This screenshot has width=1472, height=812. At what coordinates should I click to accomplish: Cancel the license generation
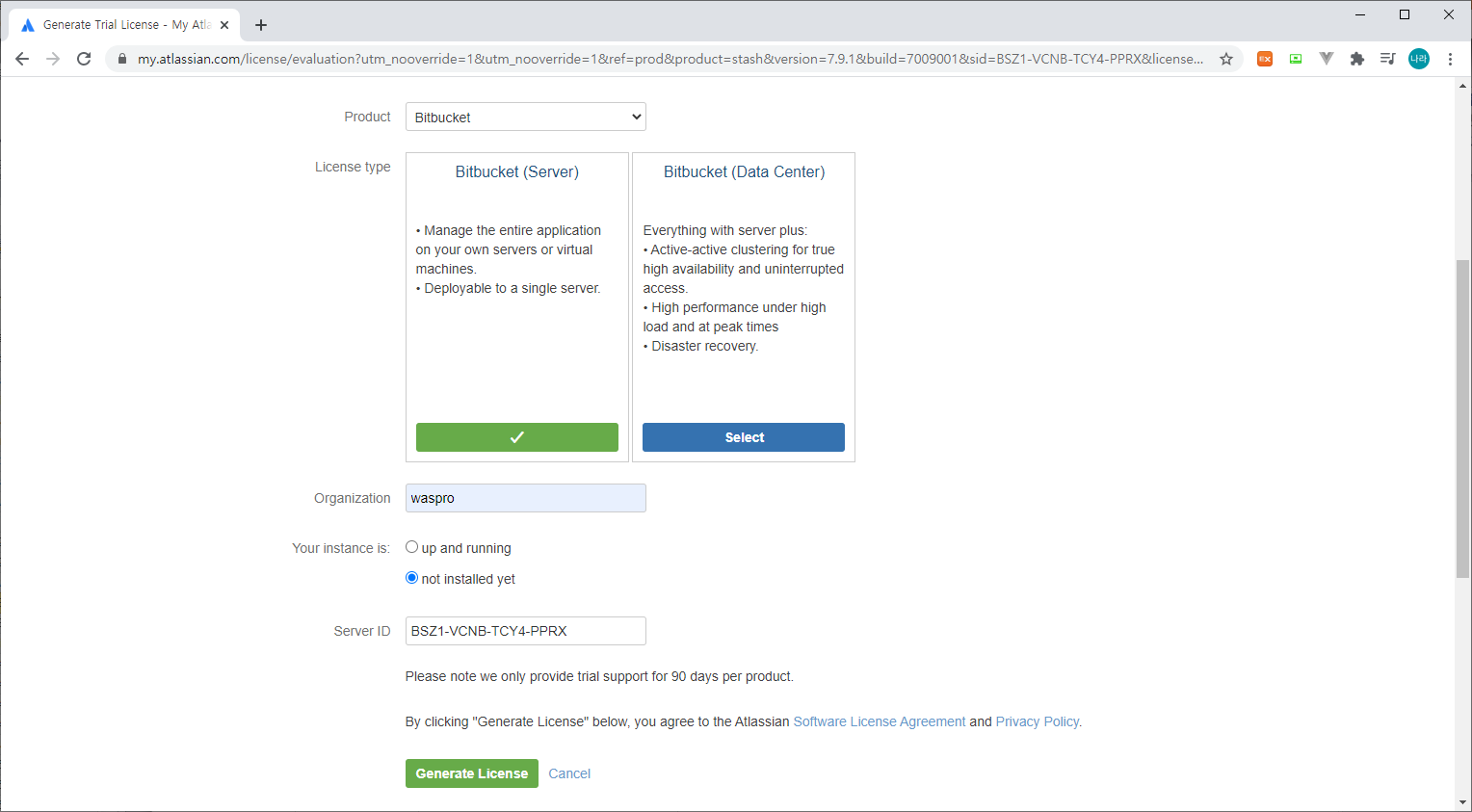point(569,773)
